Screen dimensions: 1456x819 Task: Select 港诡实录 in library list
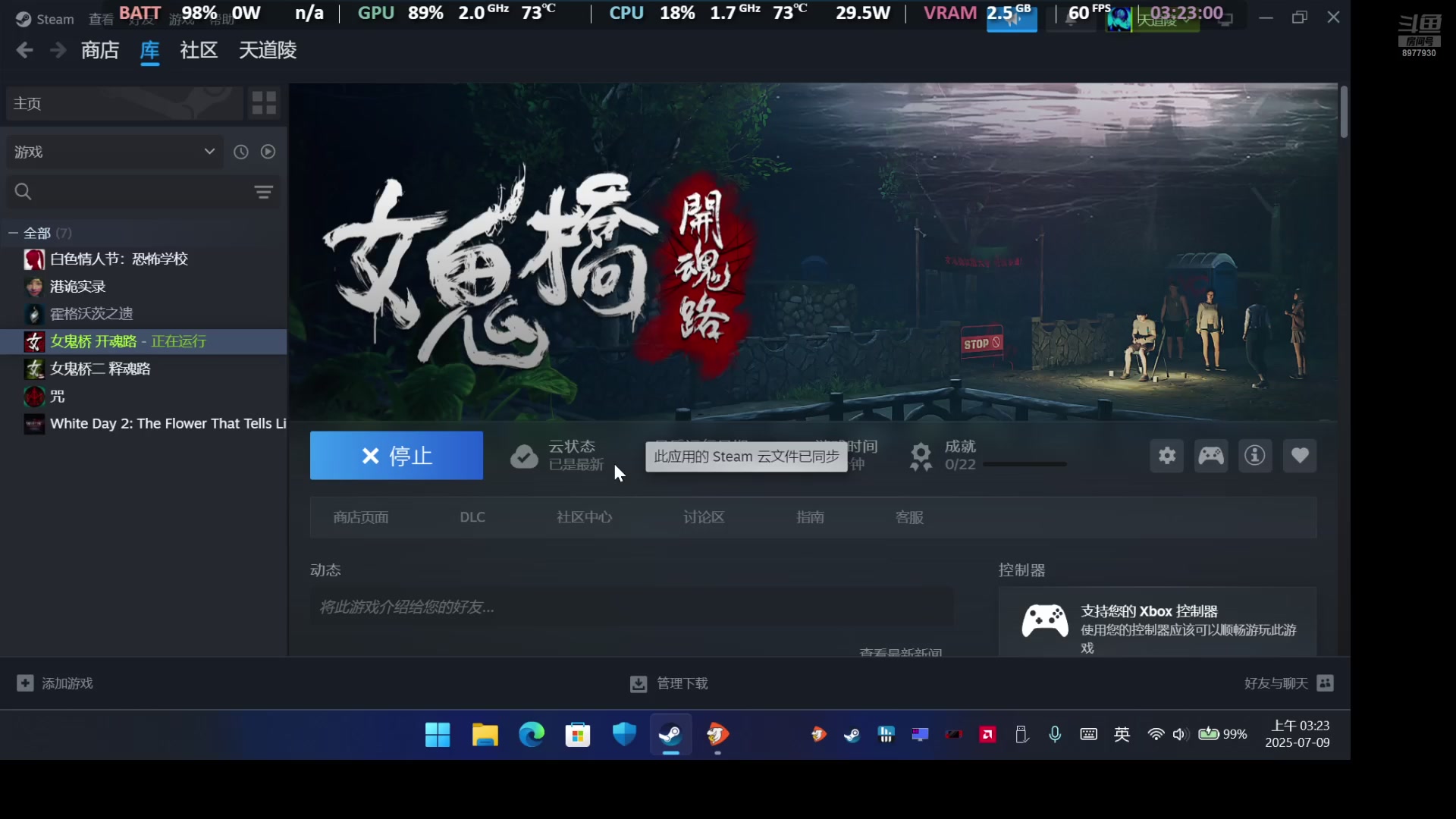(x=144, y=287)
